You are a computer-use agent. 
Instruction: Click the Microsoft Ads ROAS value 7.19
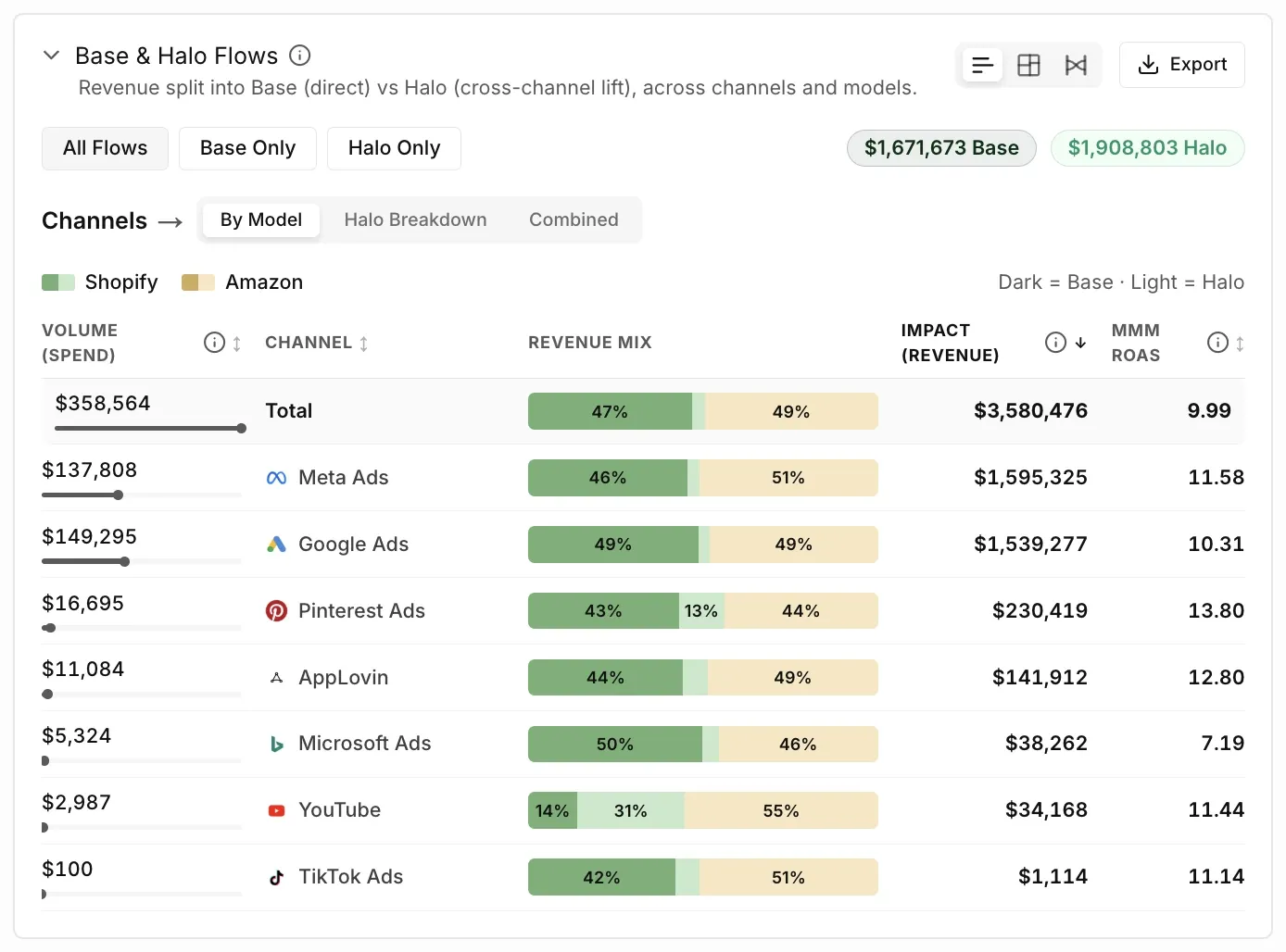tap(1222, 744)
